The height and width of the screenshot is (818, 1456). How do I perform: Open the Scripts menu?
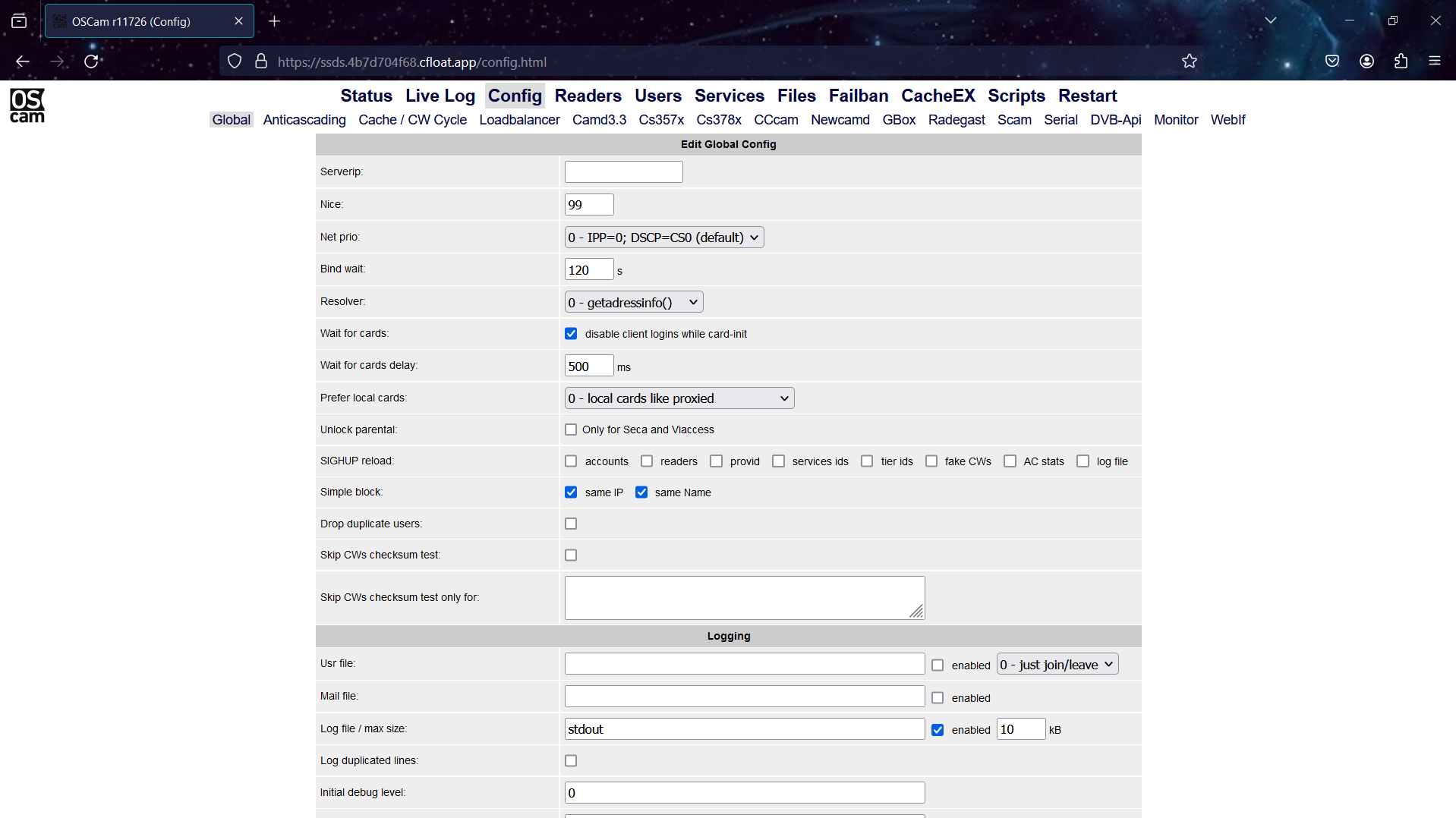tap(1016, 96)
